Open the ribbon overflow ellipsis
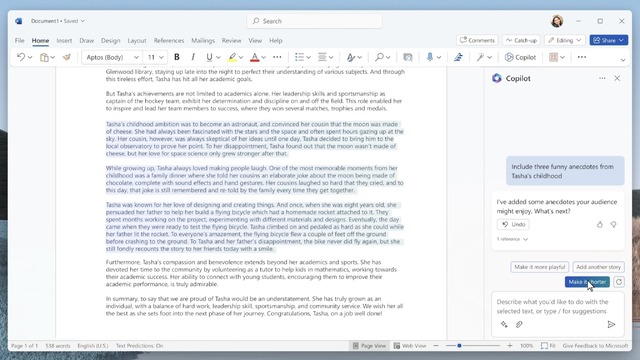This screenshot has width=640, height=360. (x=582, y=57)
